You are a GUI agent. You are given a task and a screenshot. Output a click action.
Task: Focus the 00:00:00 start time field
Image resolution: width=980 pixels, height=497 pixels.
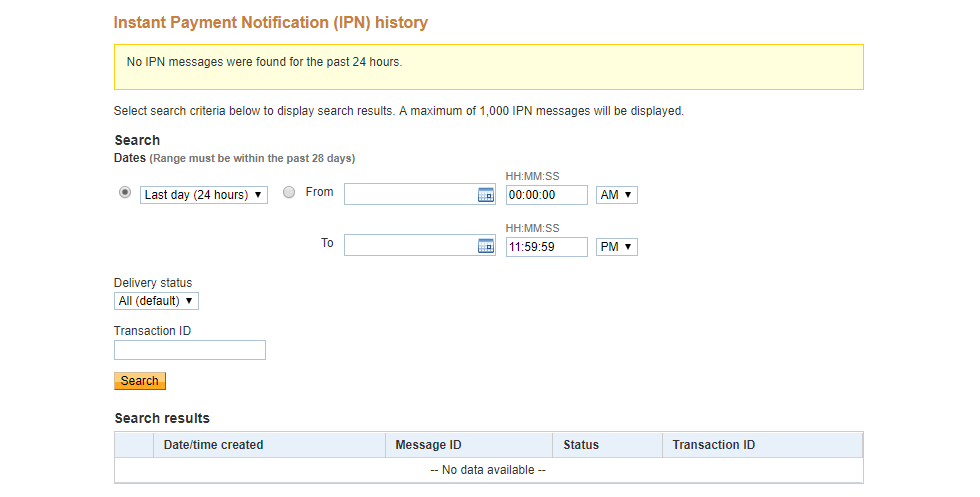click(x=546, y=195)
